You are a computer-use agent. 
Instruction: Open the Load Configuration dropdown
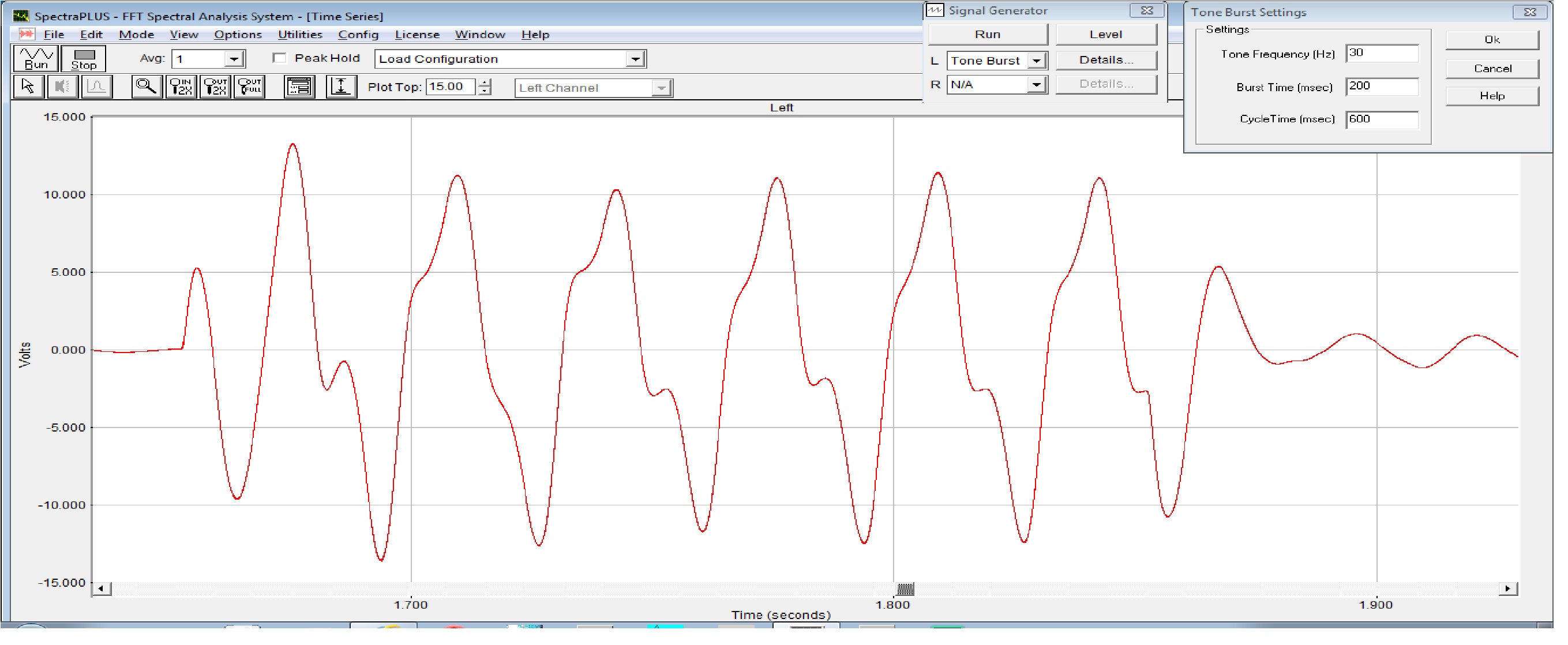tap(636, 59)
